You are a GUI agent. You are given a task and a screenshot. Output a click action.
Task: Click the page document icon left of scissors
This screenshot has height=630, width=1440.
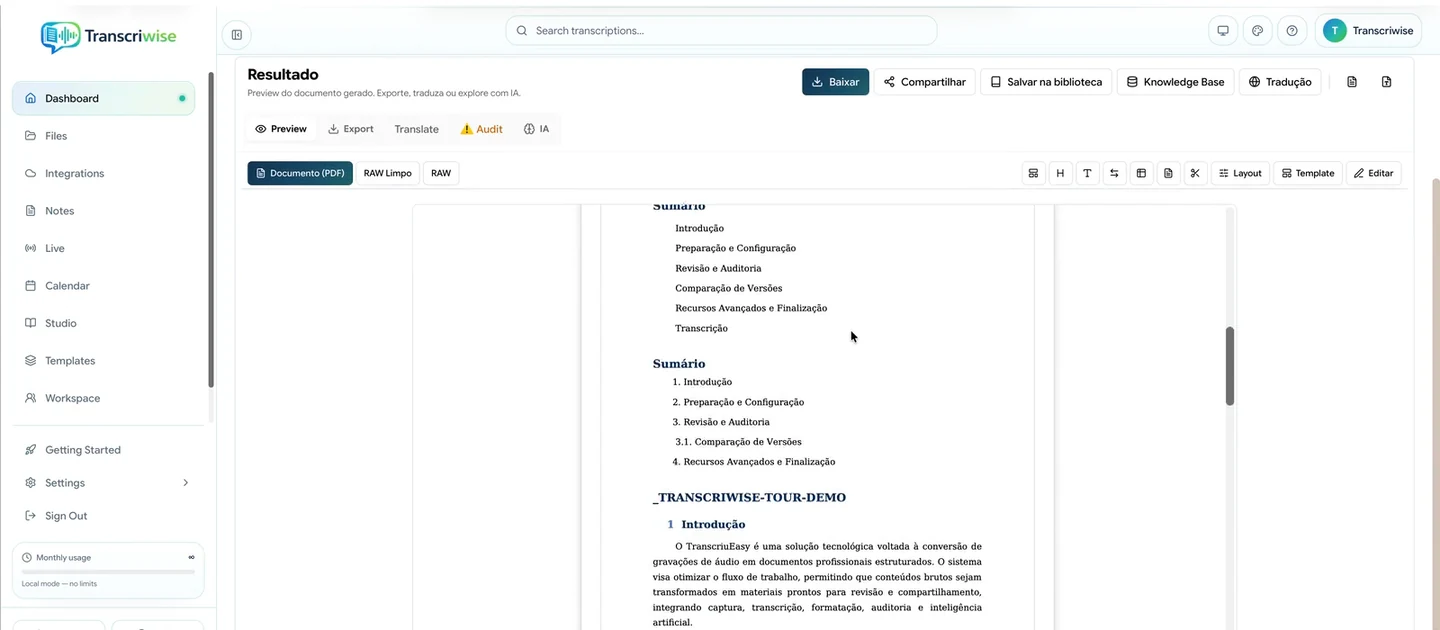pos(1168,173)
